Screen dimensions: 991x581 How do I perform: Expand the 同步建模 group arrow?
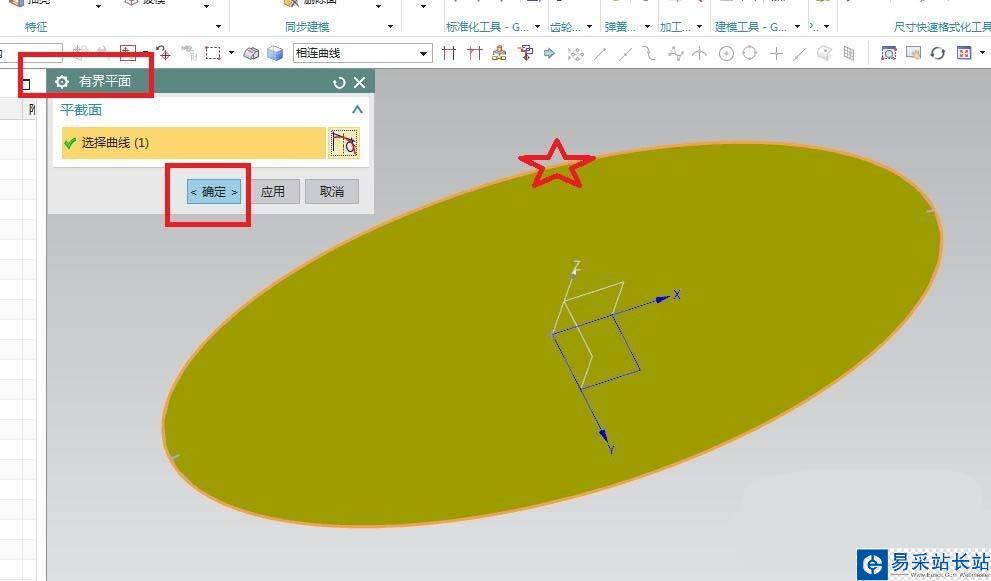click(x=390, y=27)
